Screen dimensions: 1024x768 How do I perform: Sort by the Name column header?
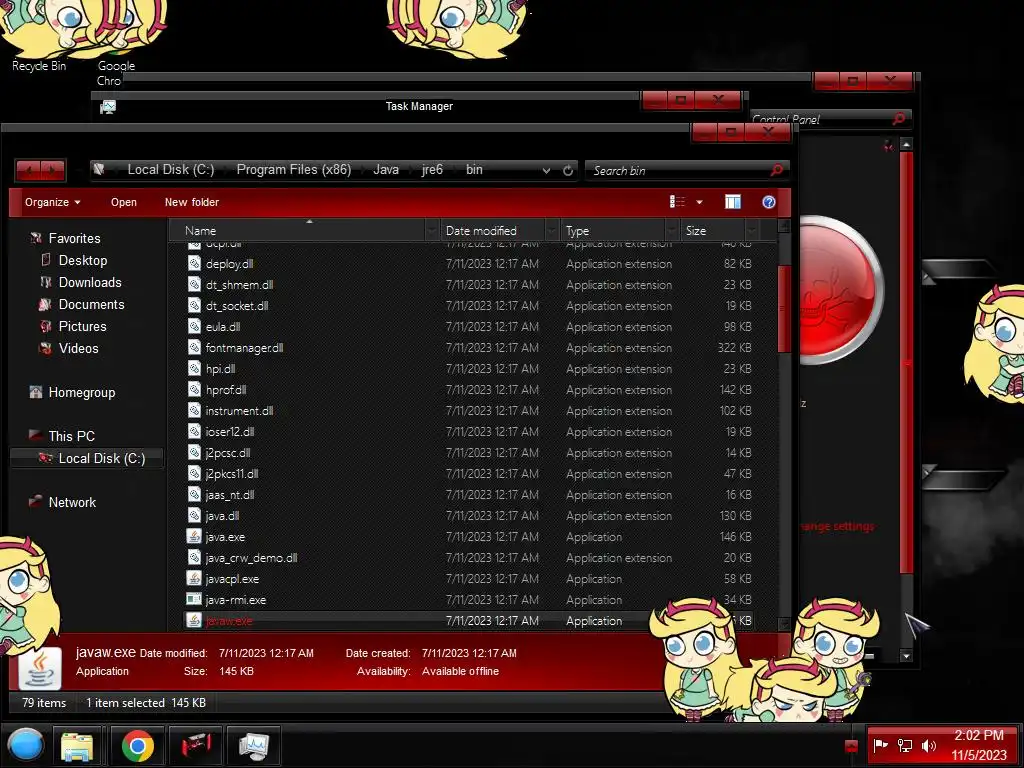297,231
